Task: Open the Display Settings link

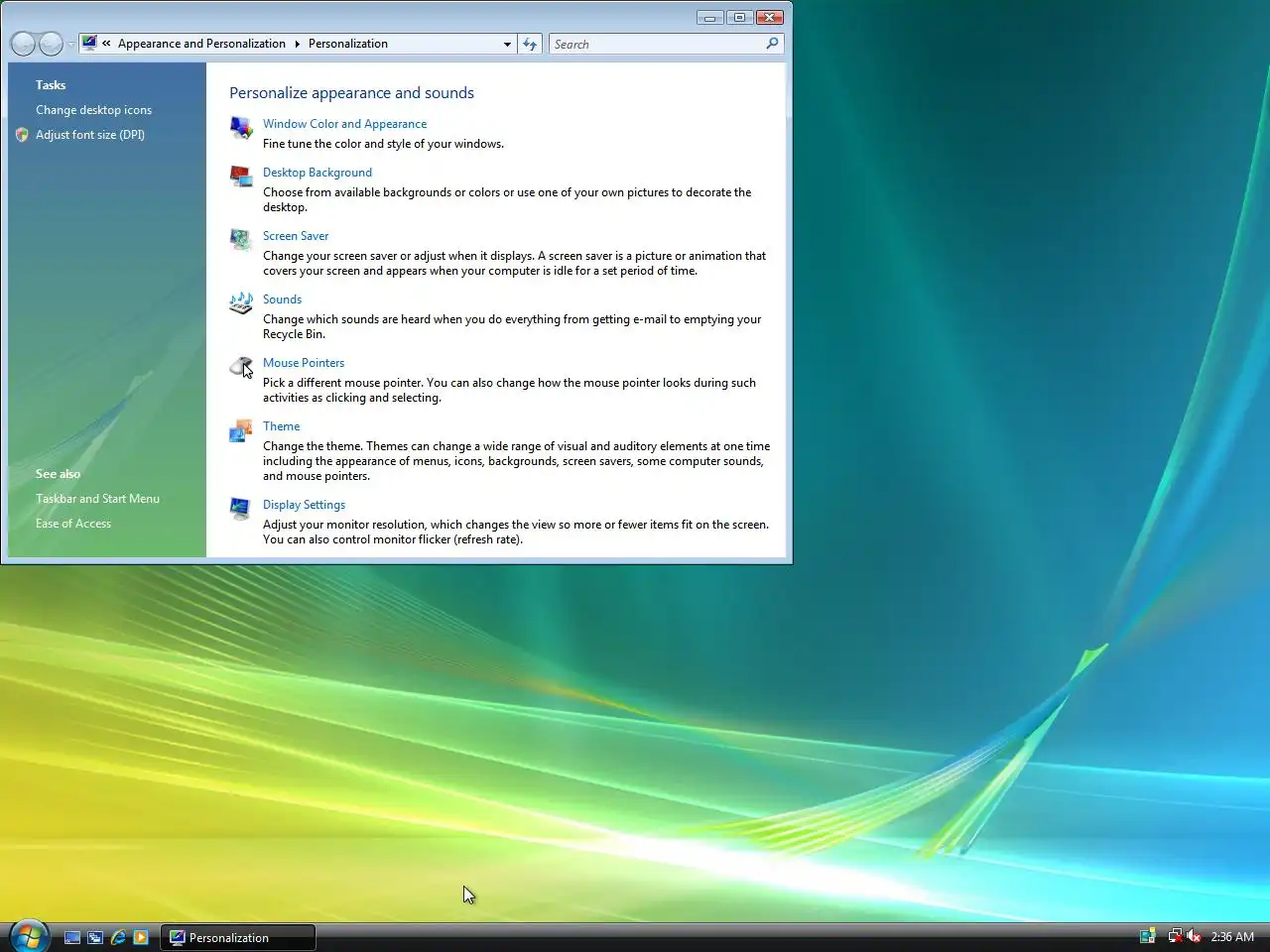Action: point(304,505)
